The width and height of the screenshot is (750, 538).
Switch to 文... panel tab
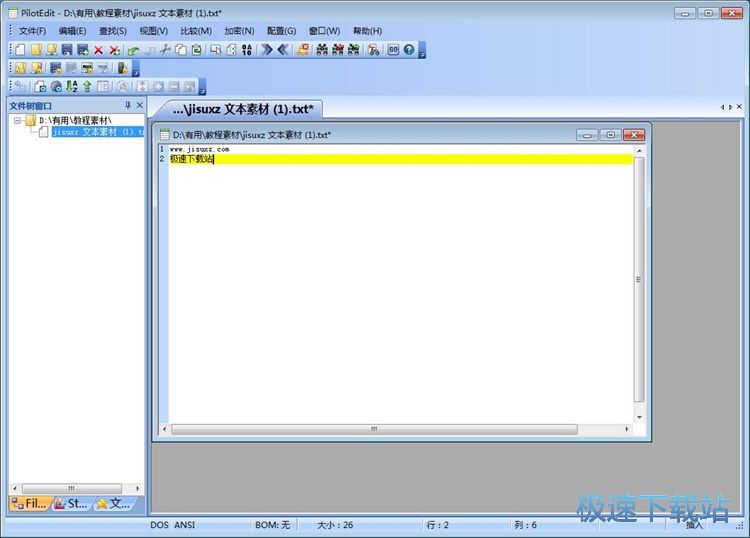pyautogui.click(x=114, y=503)
